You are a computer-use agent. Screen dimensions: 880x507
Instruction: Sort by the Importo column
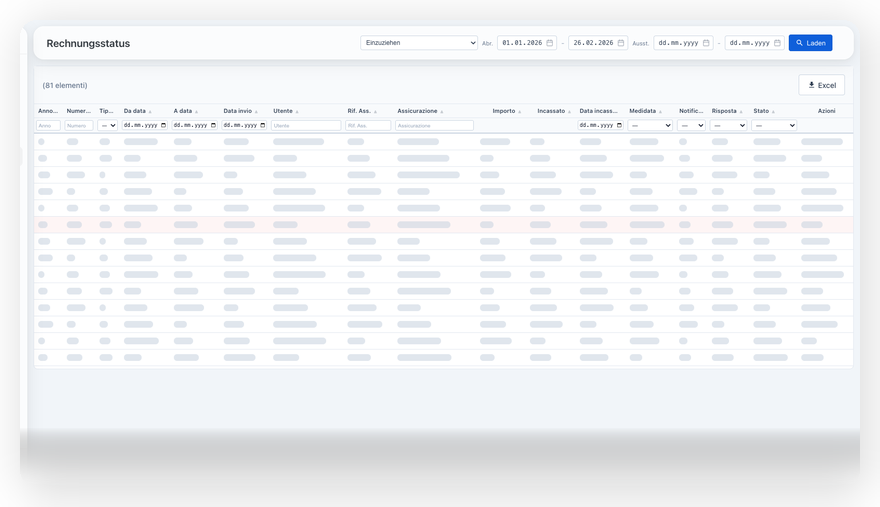coord(507,111)
